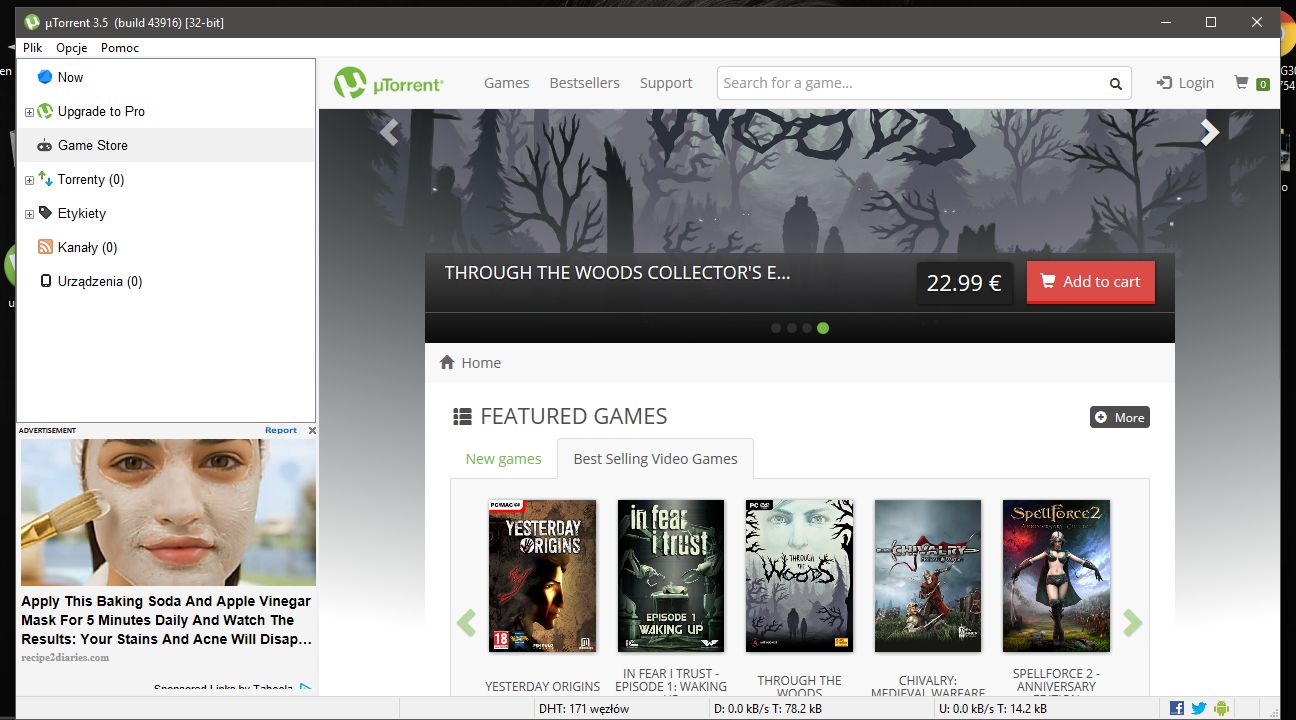Click the search magnifier icon
The image size is (1296, 720).
1115,83
